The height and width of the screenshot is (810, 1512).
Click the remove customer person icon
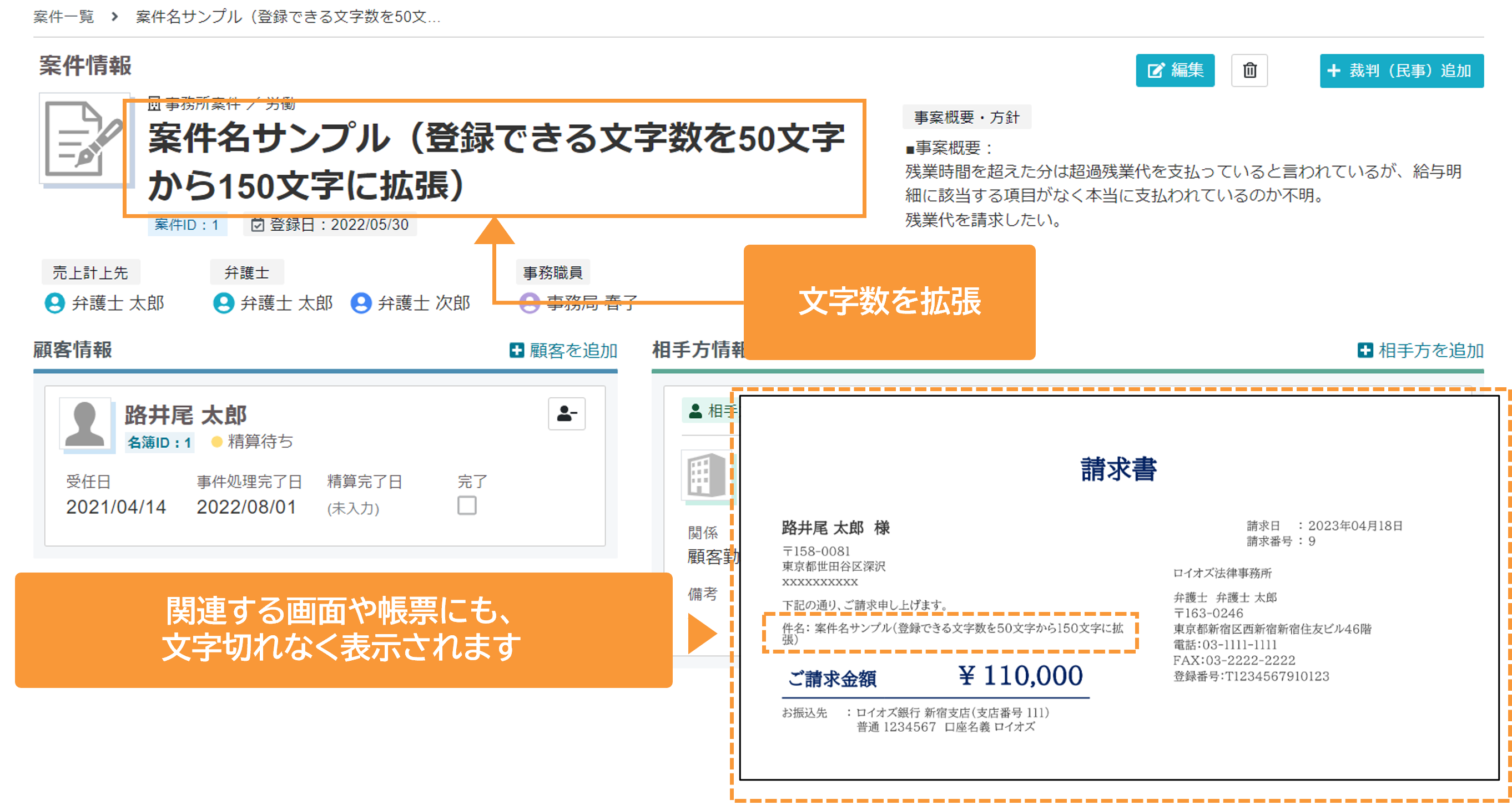(566, 413)
